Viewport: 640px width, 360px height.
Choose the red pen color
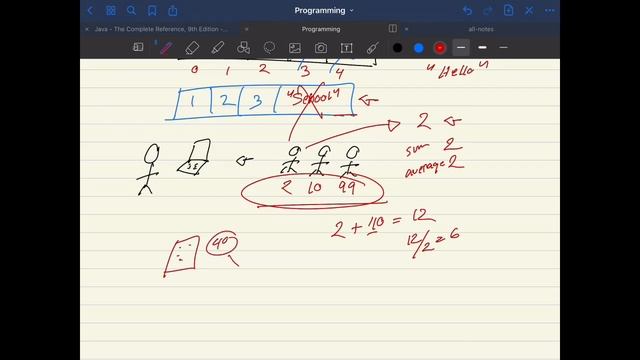440,48
